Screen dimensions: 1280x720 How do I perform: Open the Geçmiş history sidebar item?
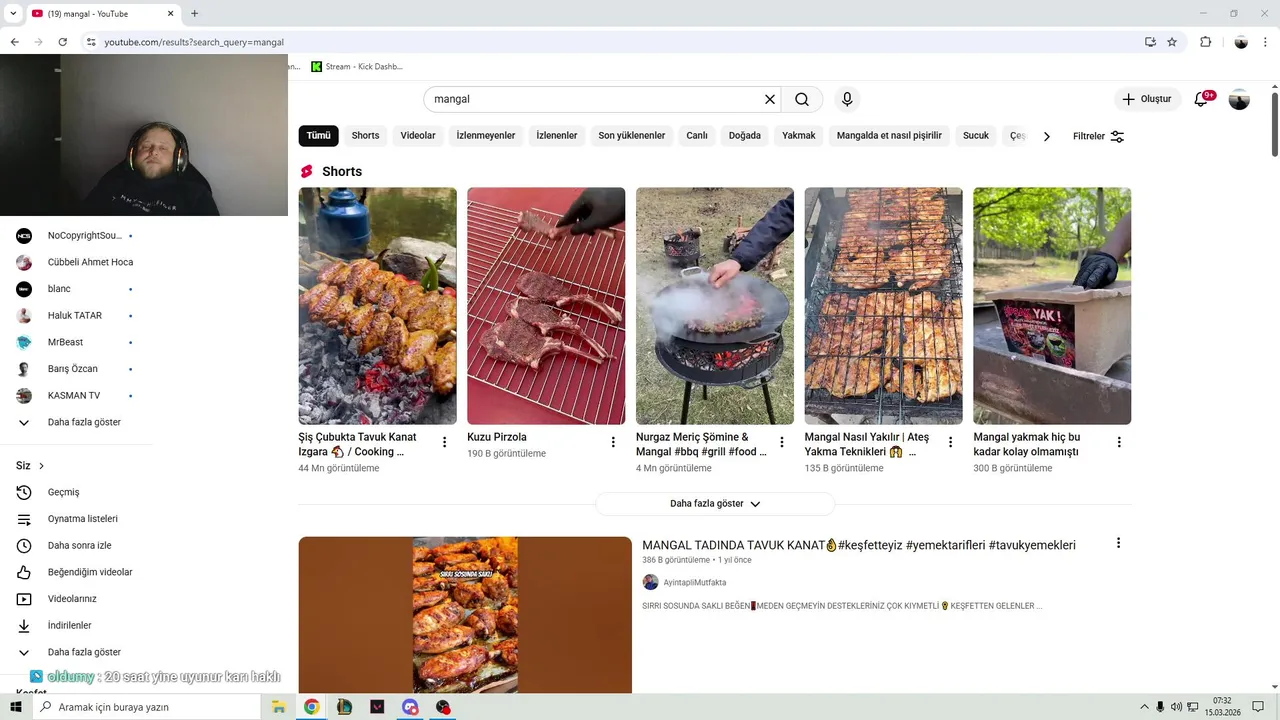(63, 492)
